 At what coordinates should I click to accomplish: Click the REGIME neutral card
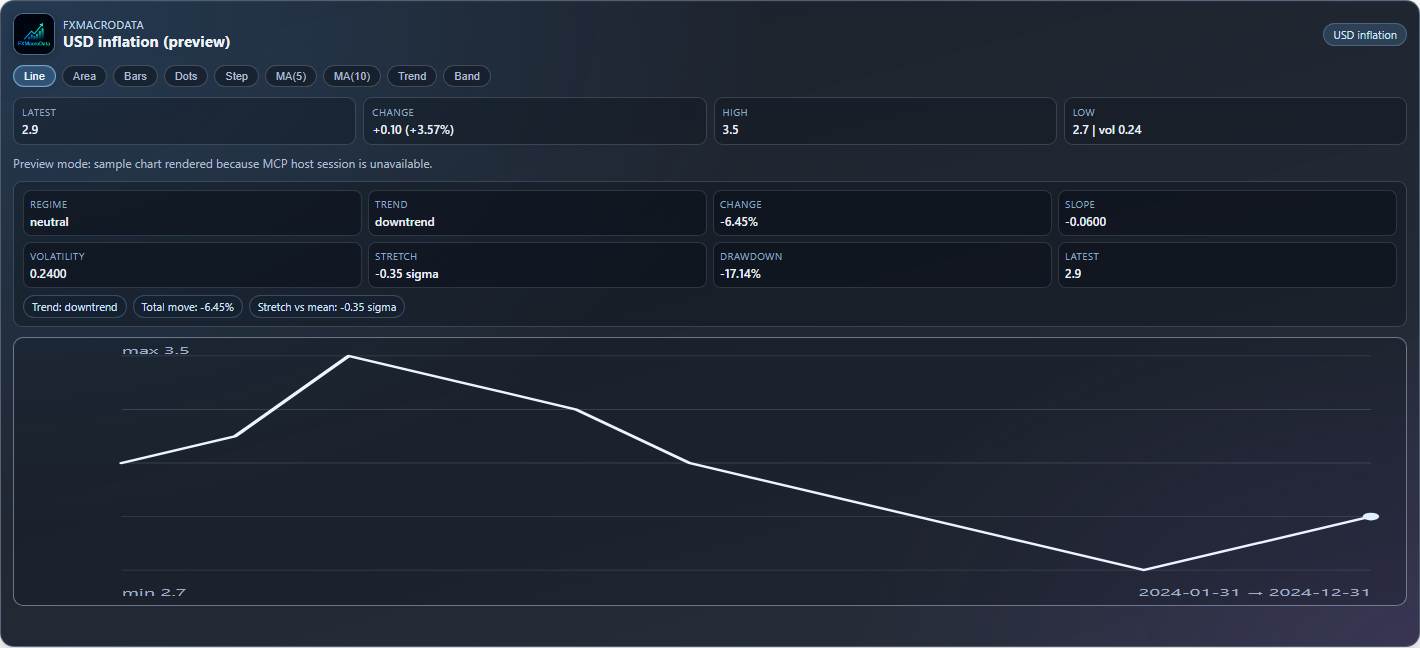[192, 213]
